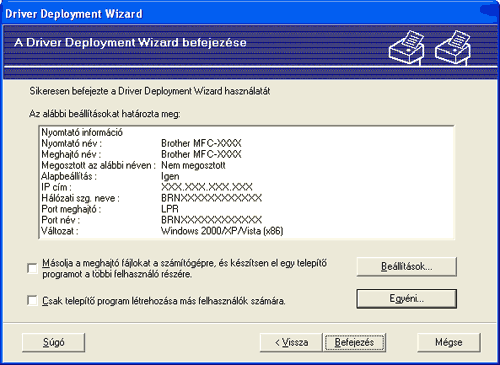This screenshot has width=500, height=365.
Task: Select the 'LPR' port driver value
Action: (170, 209)
